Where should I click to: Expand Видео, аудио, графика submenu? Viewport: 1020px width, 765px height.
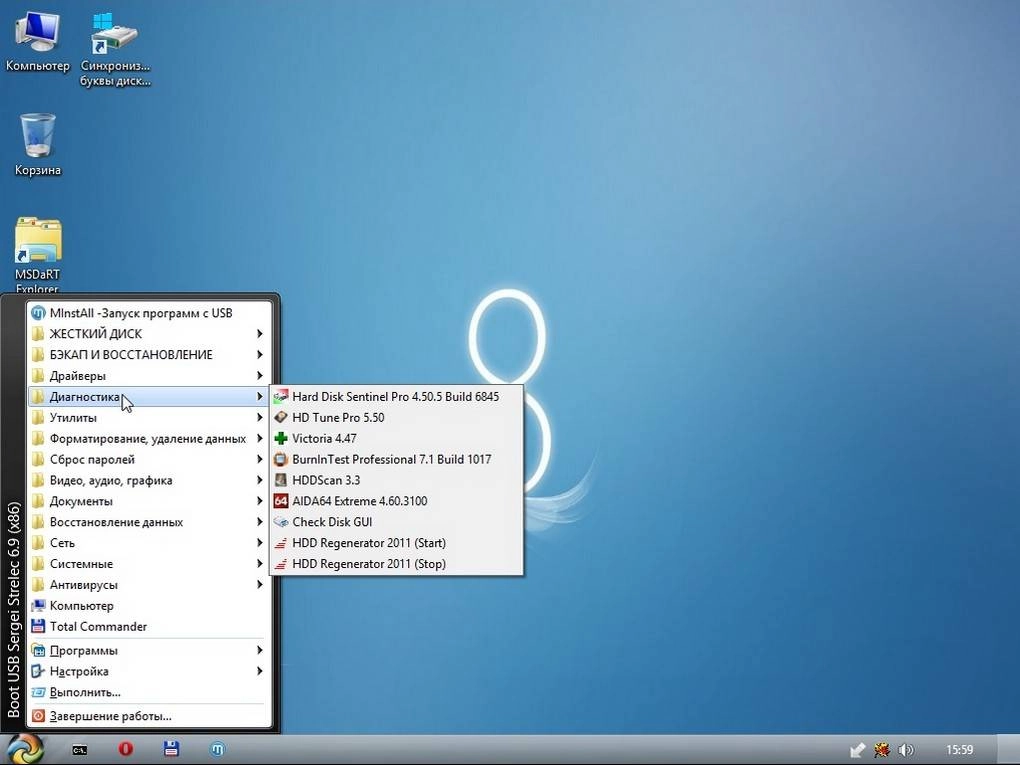(x=149, y=480)
